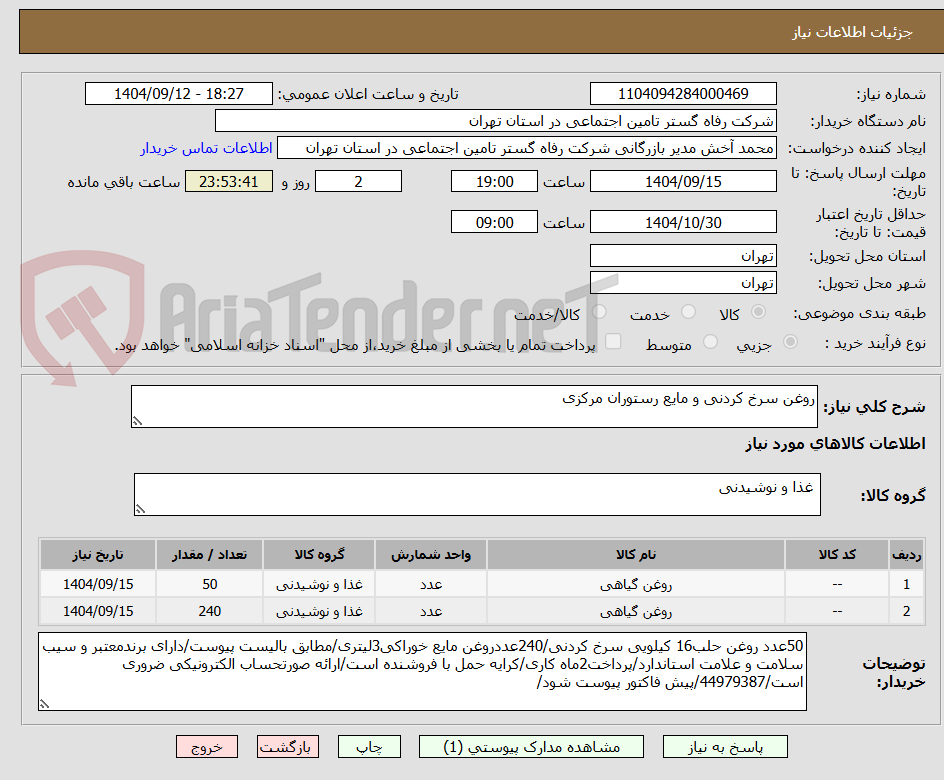Click the چاپ print button
The width and height of the screenshot is (944, 780).
point(369,747)
